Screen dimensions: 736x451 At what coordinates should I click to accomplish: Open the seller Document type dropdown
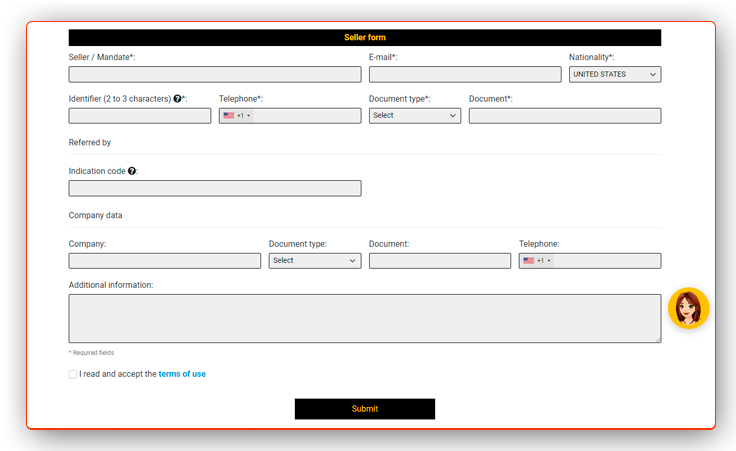(415, 115)
